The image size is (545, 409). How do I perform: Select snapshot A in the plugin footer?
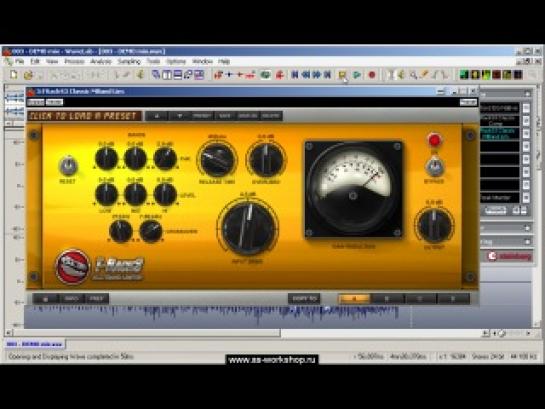point(354,298)
